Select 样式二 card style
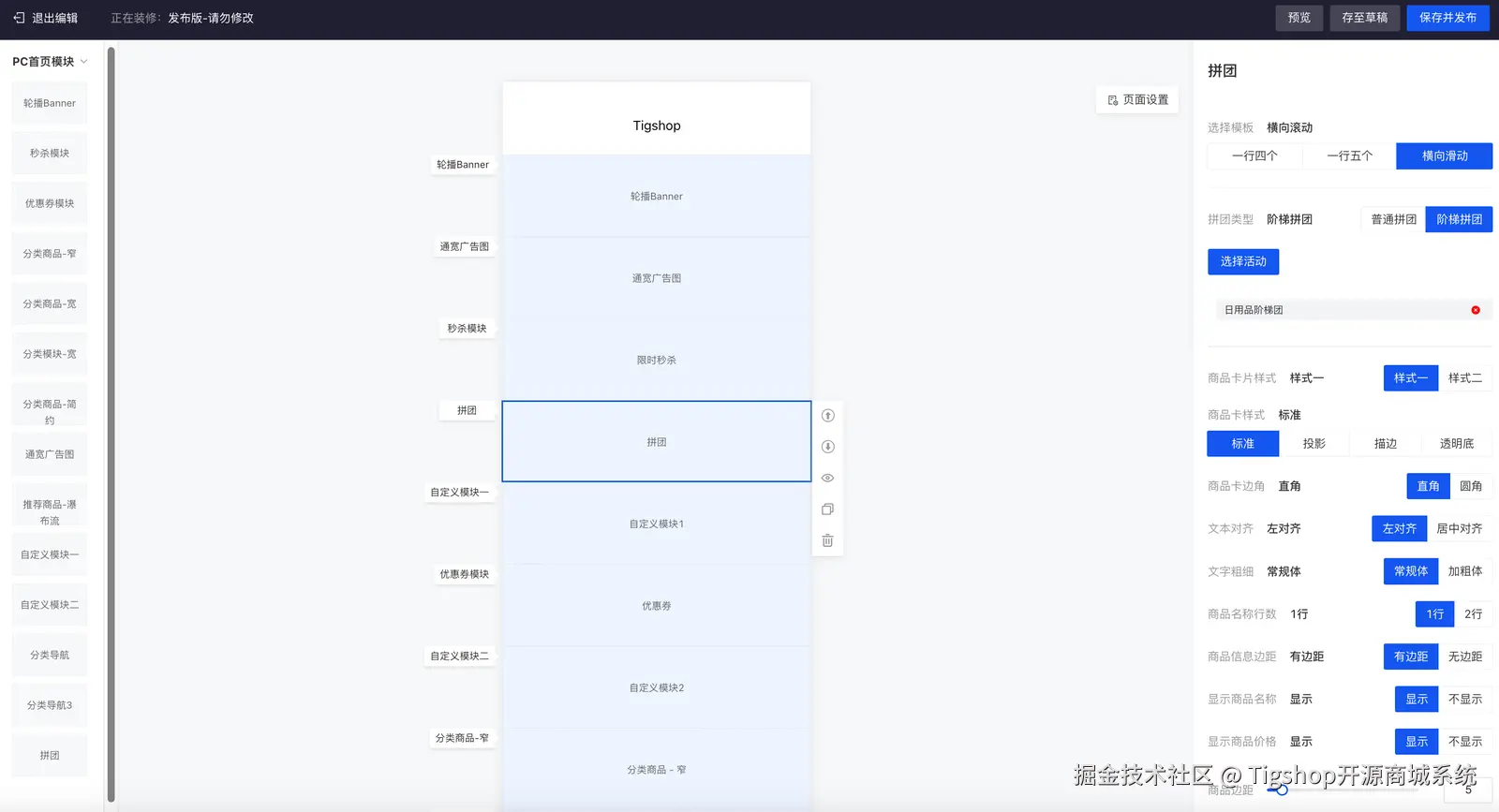1499x812 pixels. 1465,378
